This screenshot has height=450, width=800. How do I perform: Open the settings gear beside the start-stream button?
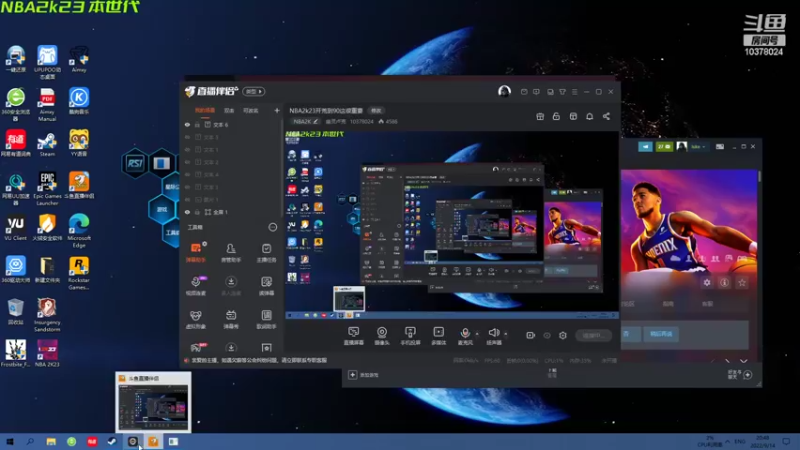[x=563, y=335]
